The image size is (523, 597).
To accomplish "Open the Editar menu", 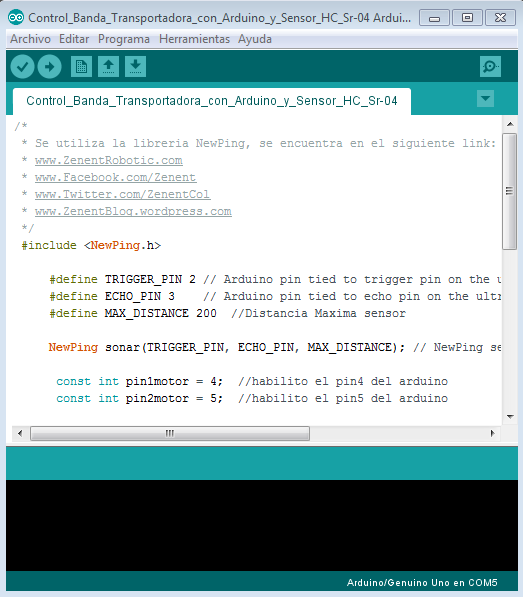I will (x=74, y=39).
